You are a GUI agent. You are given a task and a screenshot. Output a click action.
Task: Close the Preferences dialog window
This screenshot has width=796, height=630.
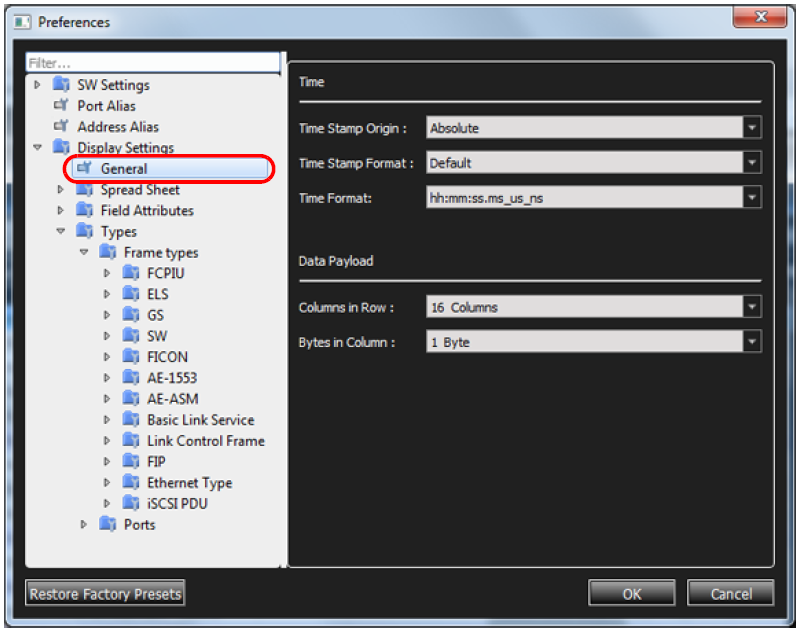[x=760, y=16]
